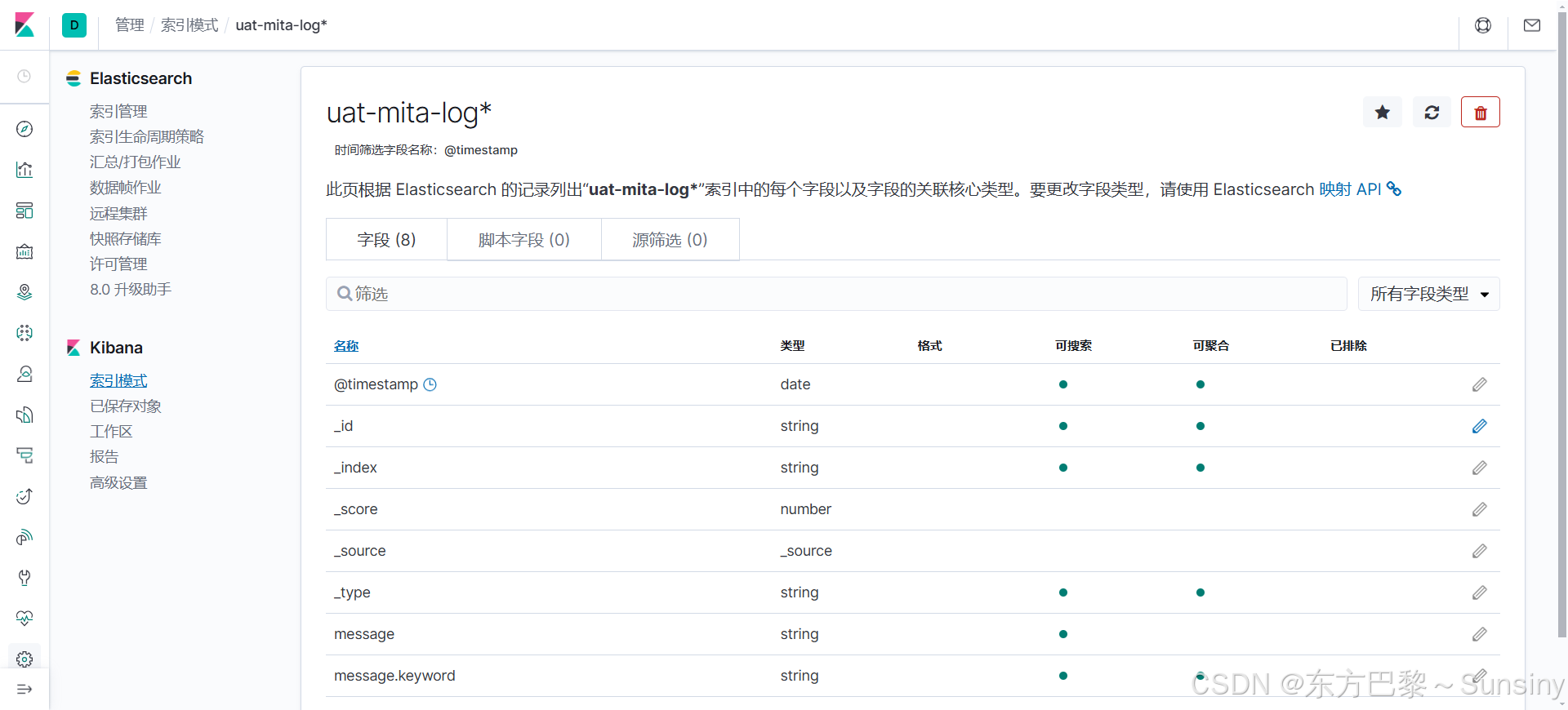Open 远程集群
The width and height of the screenshot is (1568, 710).
118,213
